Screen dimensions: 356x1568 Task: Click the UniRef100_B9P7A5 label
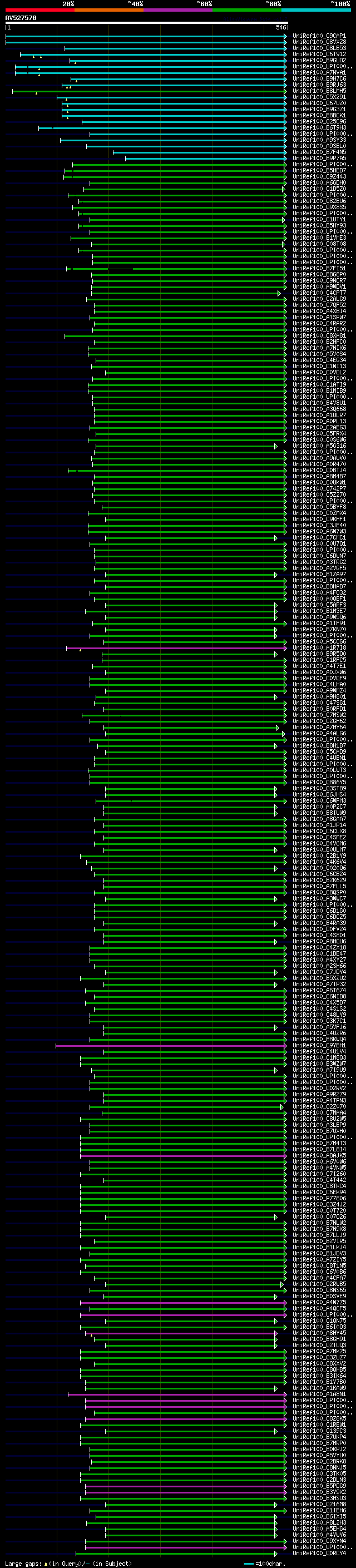point(319,159)
